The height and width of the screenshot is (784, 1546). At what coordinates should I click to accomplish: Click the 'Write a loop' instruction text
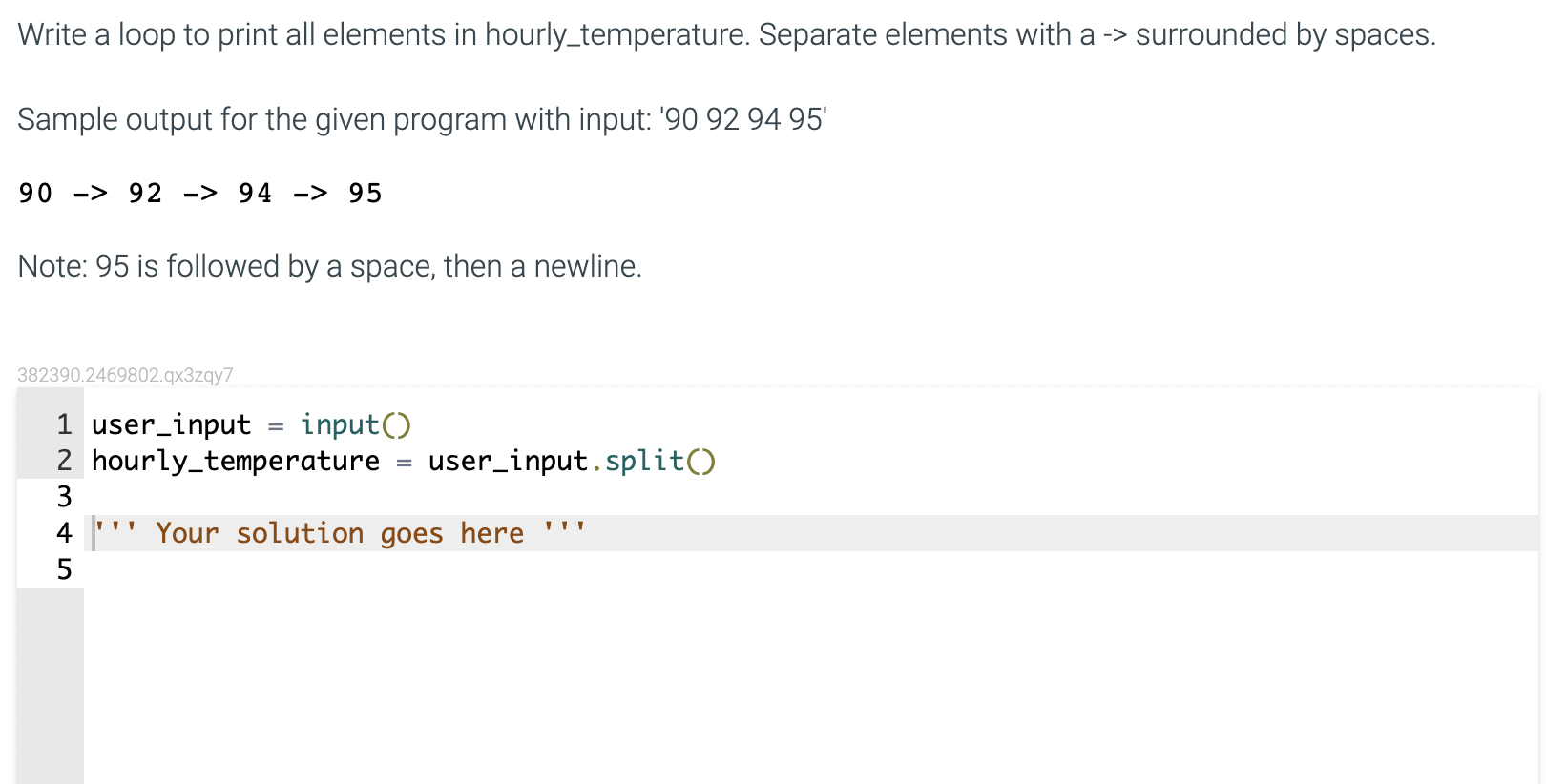[725, 35]
